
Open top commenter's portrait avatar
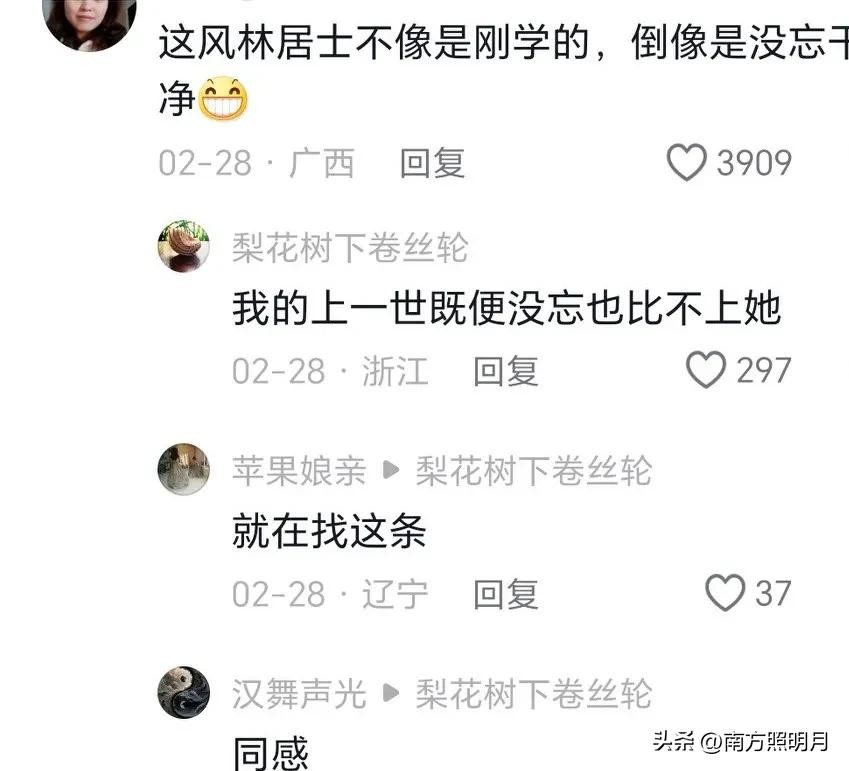[x=89, y=22]
